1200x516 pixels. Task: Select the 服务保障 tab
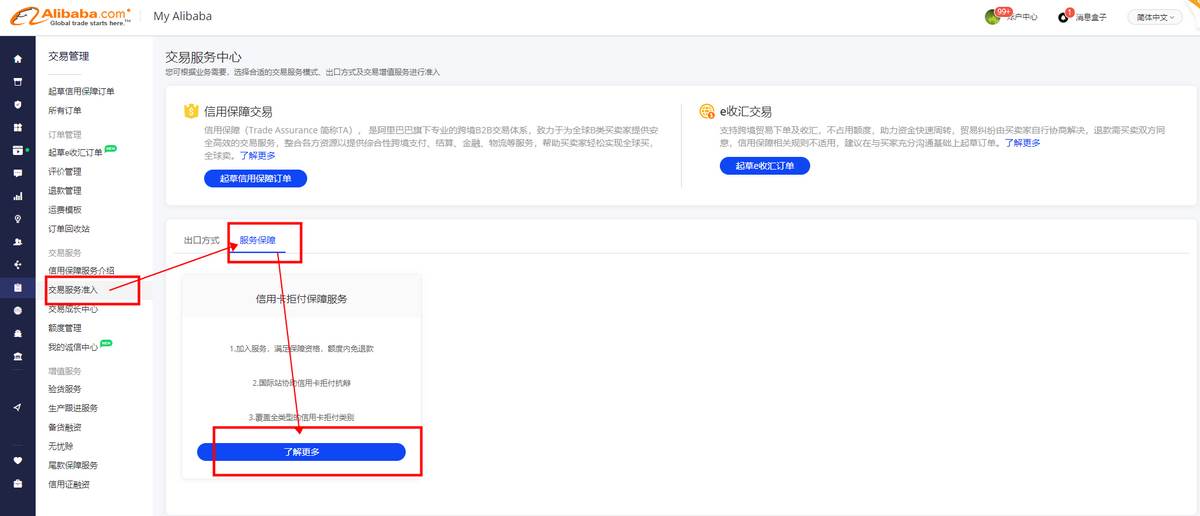(257, 241)
